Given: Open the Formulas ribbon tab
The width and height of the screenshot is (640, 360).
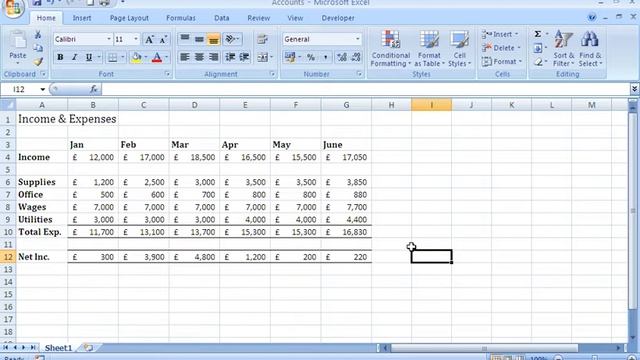Looking at the screenshot, I should tap(181, 18).
